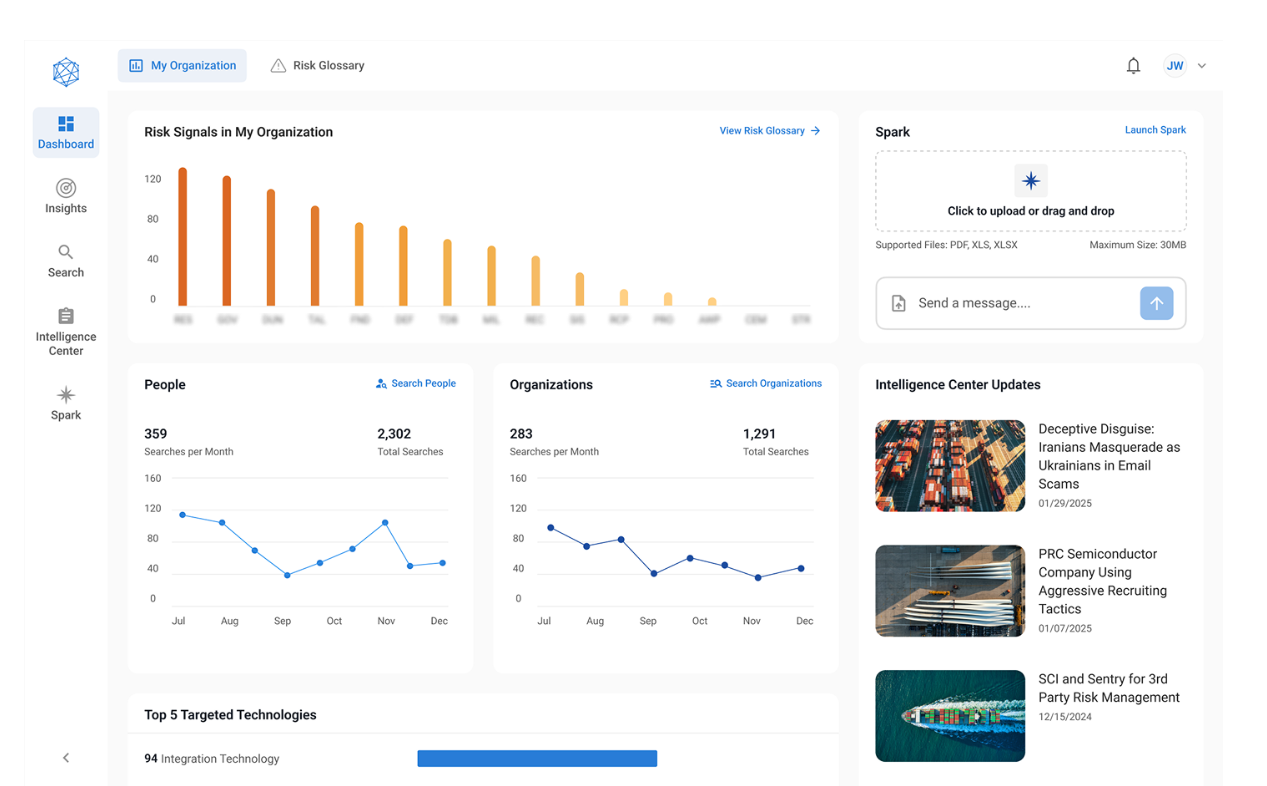Open Search in the sidebar
Viewport: 1267px width, 786px height.
66,260
